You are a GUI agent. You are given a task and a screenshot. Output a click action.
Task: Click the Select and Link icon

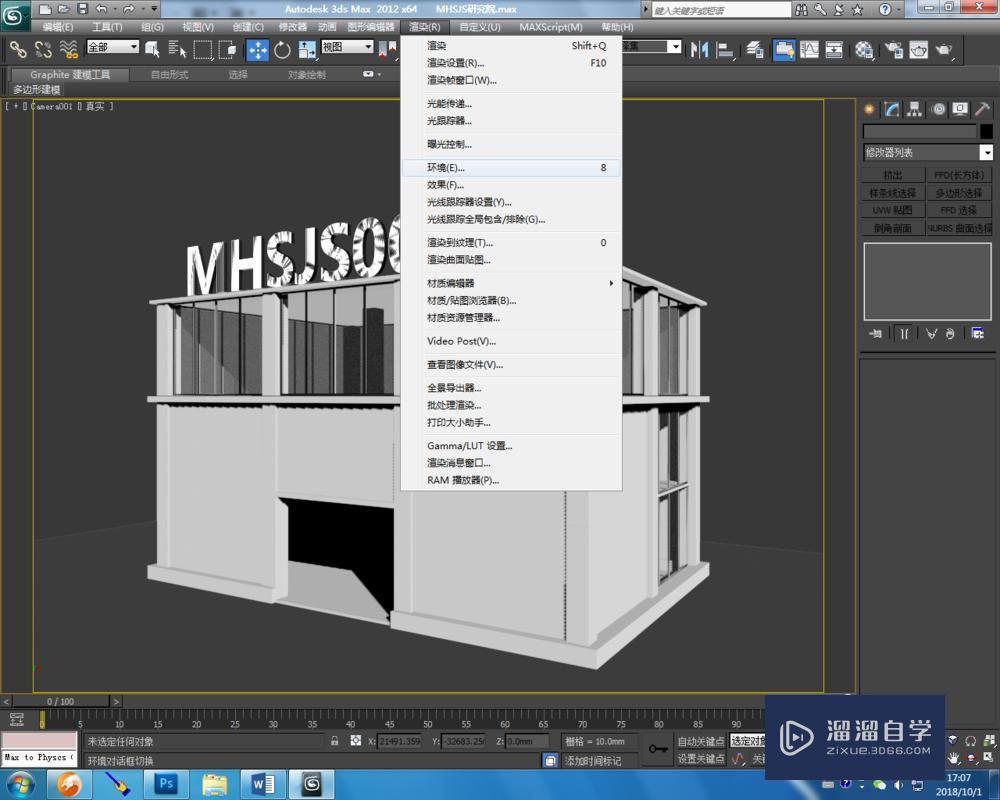(x=18, y=49)
